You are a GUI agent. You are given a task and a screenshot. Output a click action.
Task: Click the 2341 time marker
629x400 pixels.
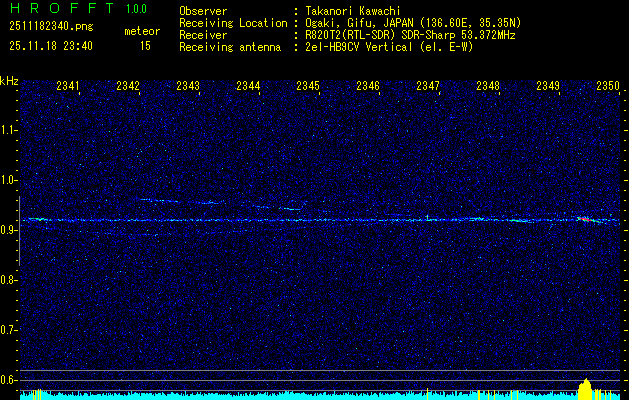[x=68, y=87]
